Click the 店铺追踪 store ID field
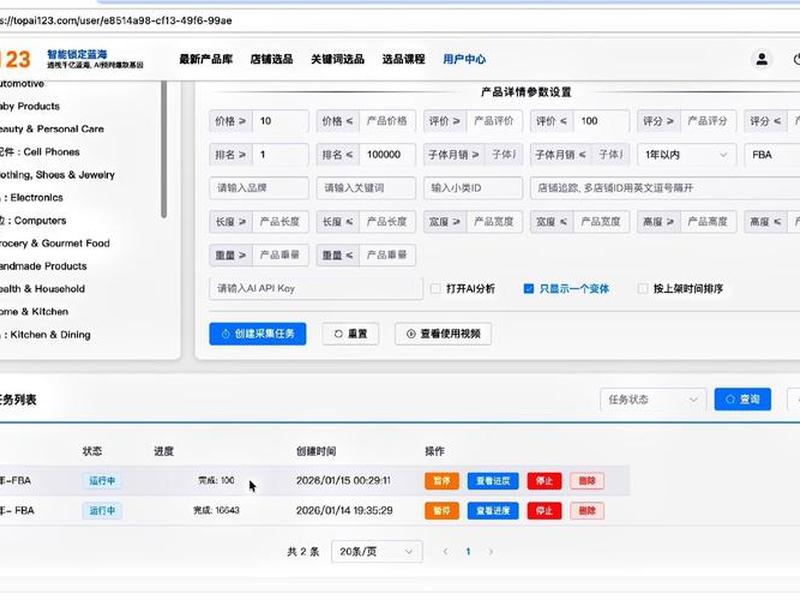Viewport: 800px width, 600px height. [x=665, y=188]
